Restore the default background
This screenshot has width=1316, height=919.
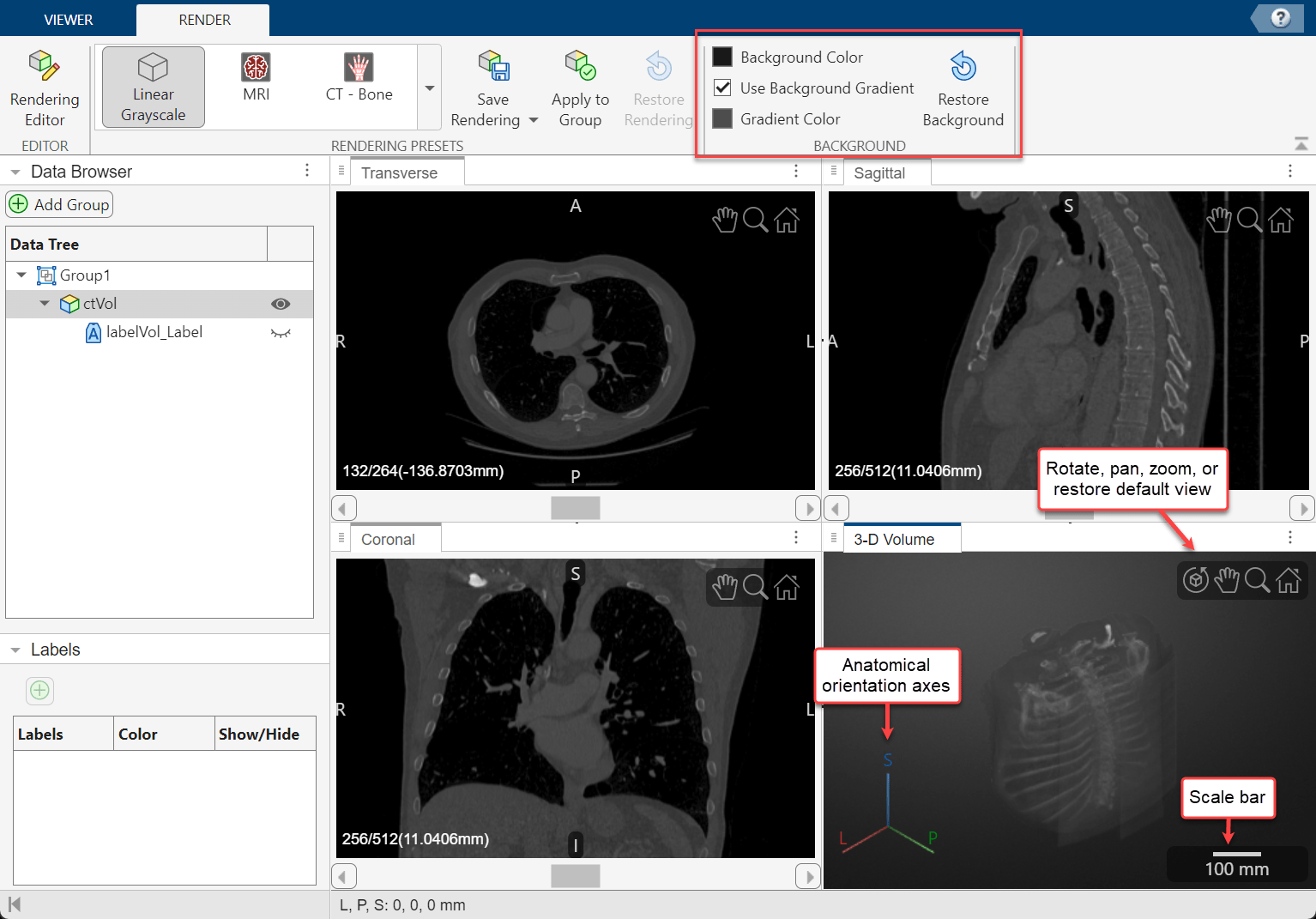pyautogui.click(x=963, y=86)
